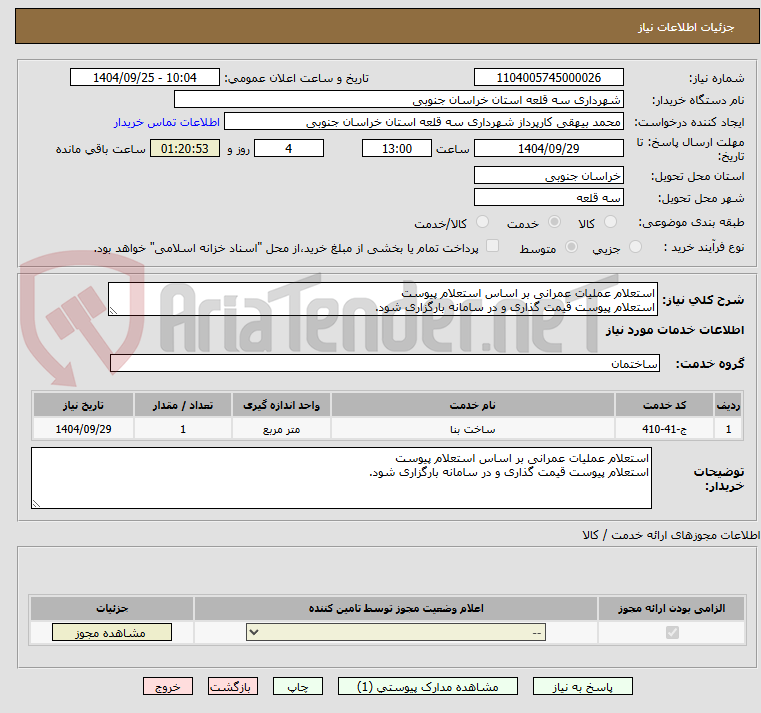Screen dimensions: 761x713
Task: Click the ایجاد کننده درخواست field
Action: click(x=424, y=122)
